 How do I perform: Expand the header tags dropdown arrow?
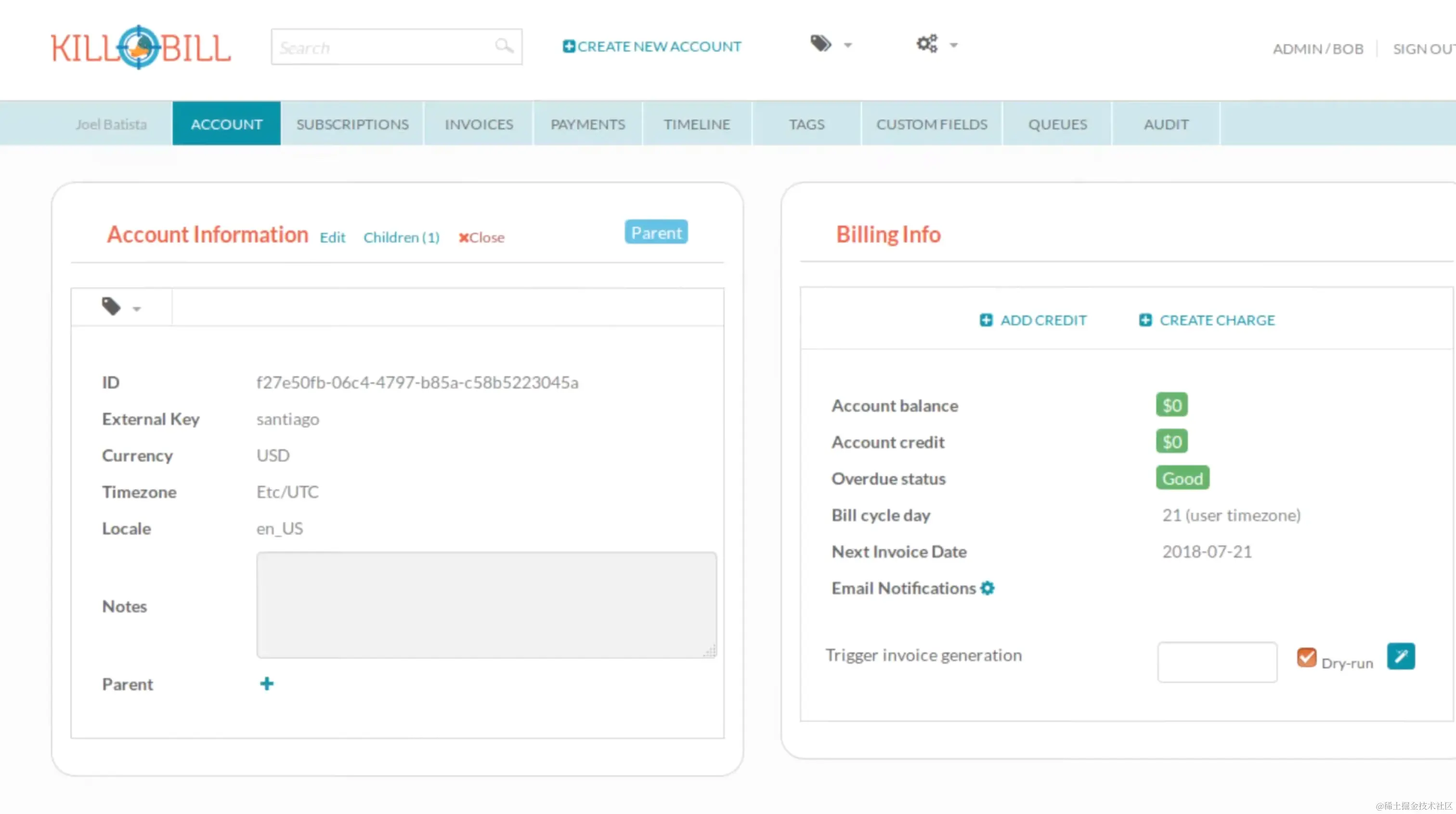[x=848, y=45]
